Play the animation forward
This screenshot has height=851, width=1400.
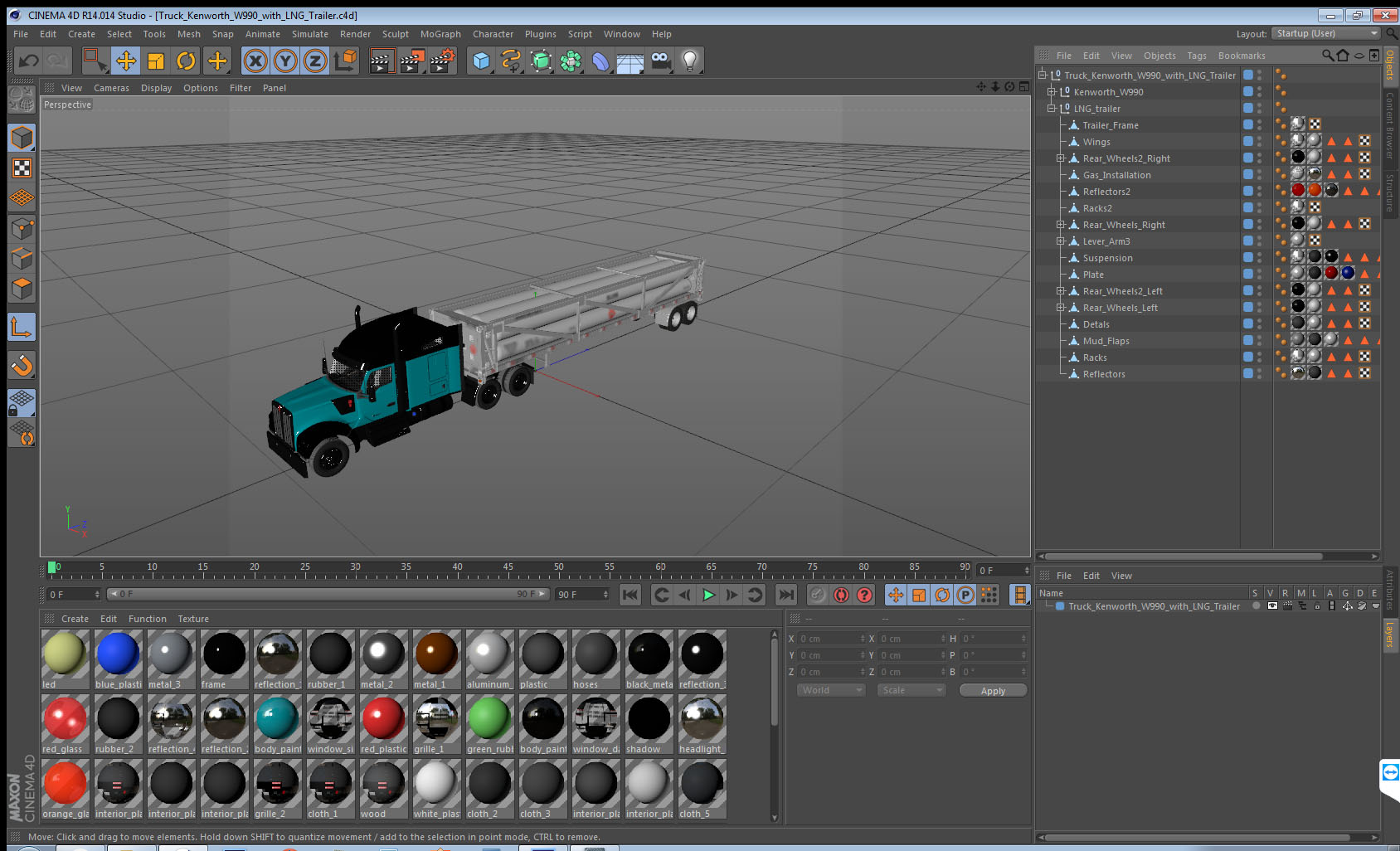(x=708, y=595)
